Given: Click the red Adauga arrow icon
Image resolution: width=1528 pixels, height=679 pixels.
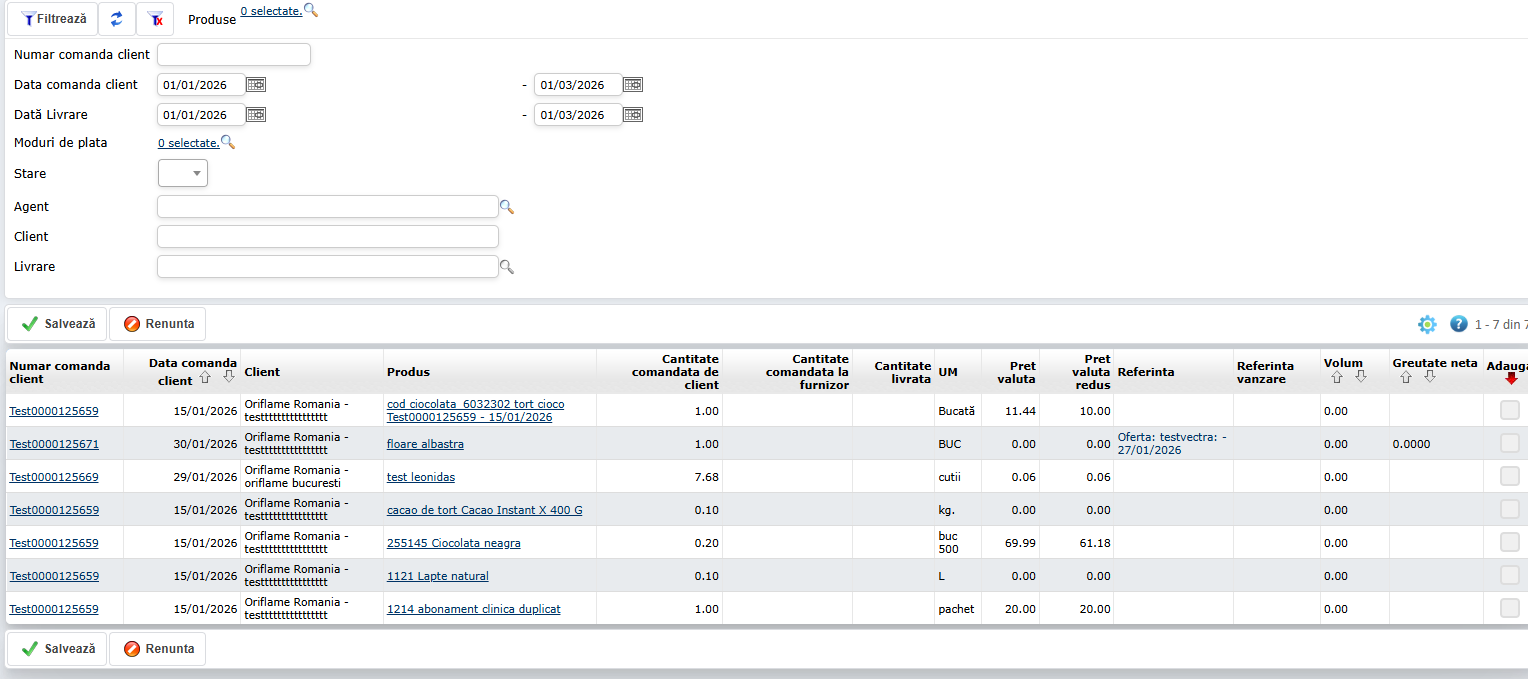Looking at the screenshot, I should [x=1510, y=378].
